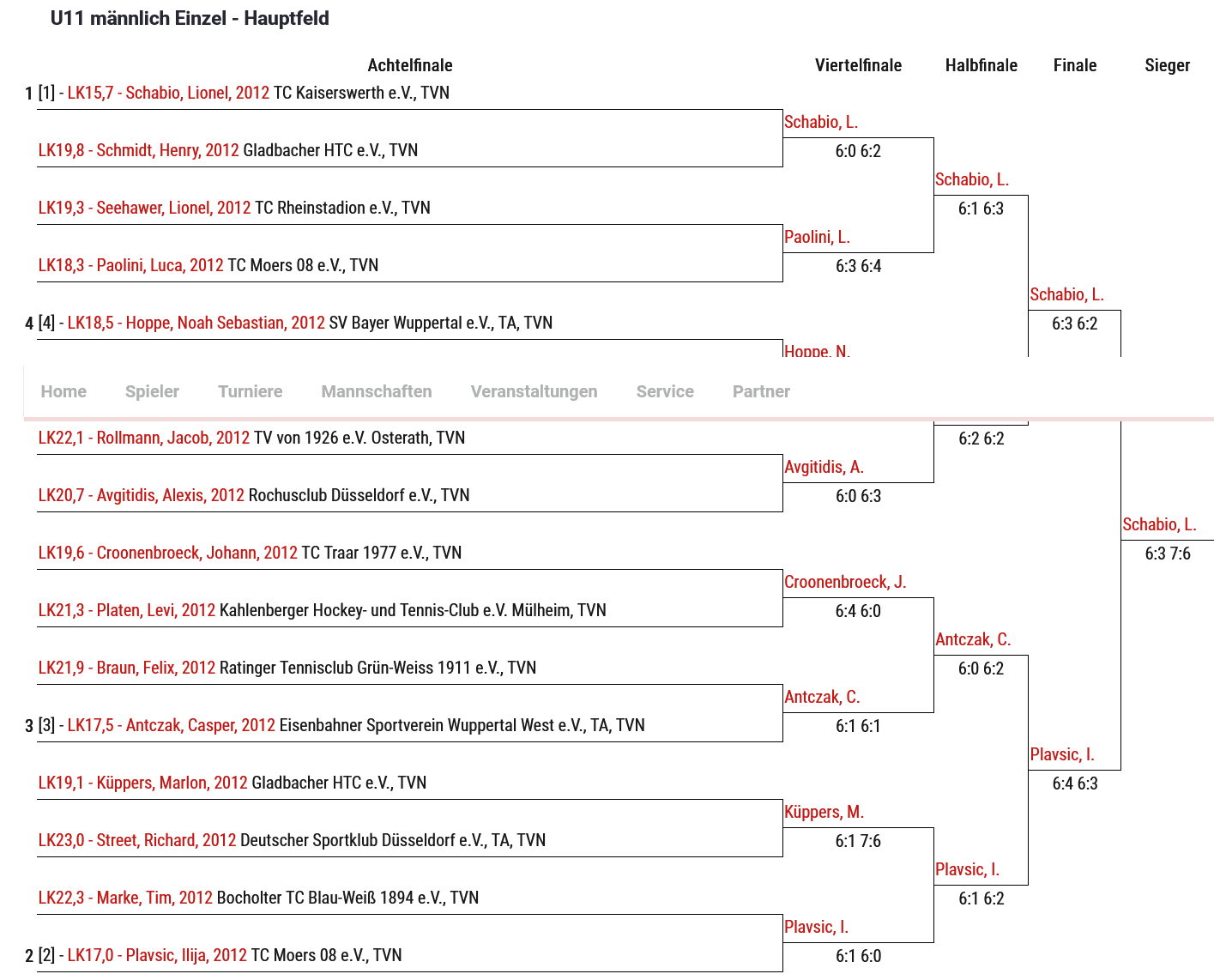Open Seehawer, Lionel player profile
This screenshot has width=1214, height=980.
144,208
